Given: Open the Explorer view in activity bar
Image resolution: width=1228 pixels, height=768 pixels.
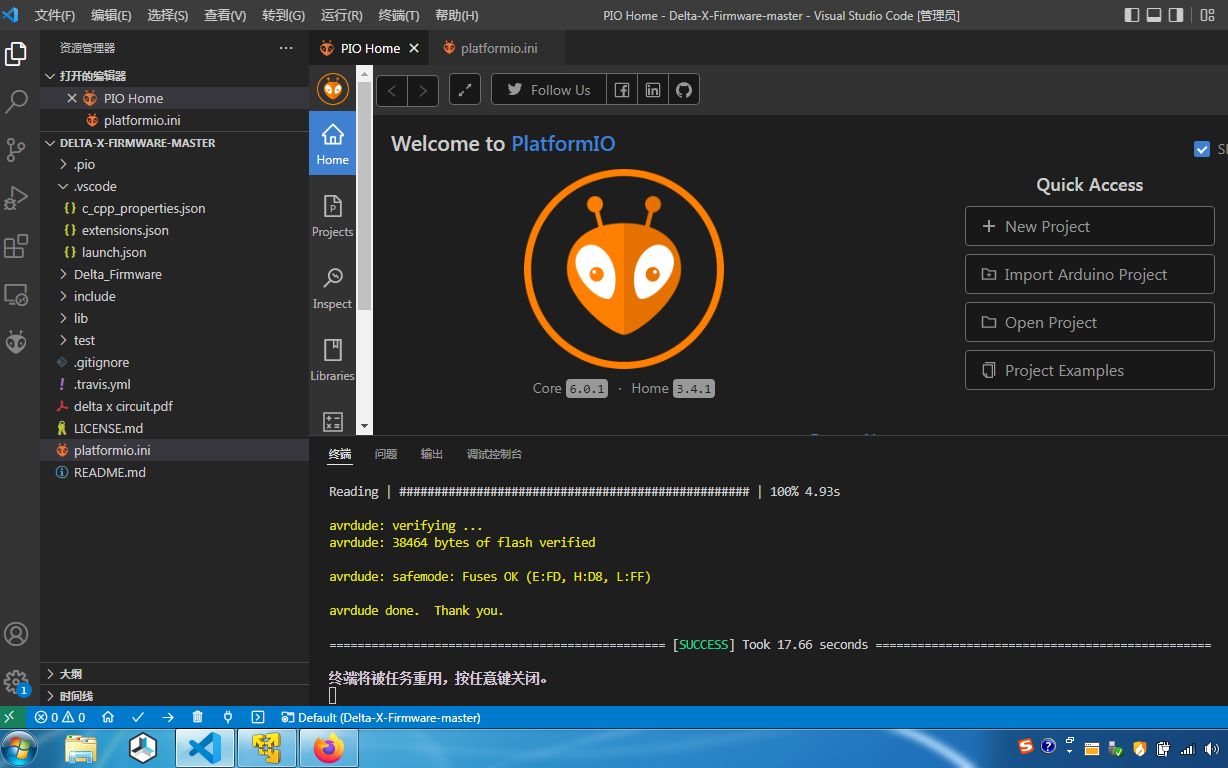Looking at the screenshot, I should [16, 54].
